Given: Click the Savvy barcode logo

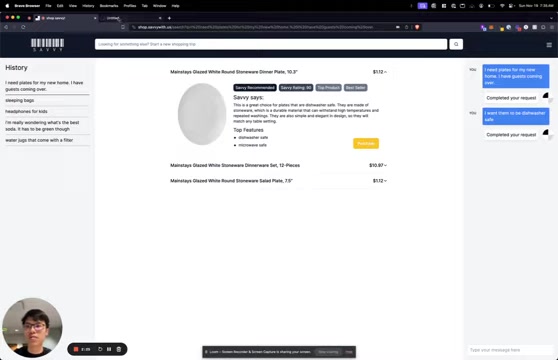Looking at the screenshot, I should tap(47, 45).
